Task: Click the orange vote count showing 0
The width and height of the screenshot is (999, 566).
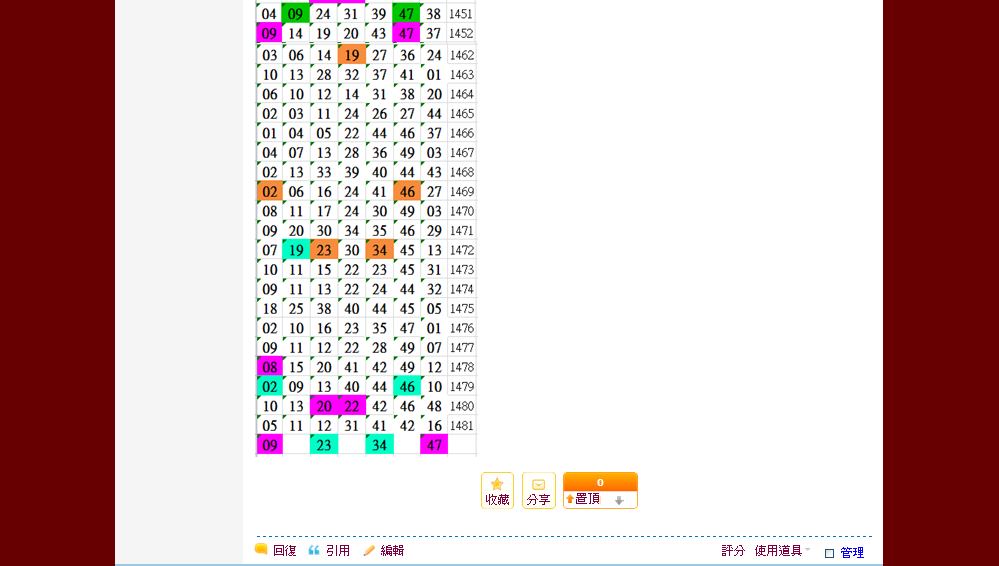Action: coord(600,482)
